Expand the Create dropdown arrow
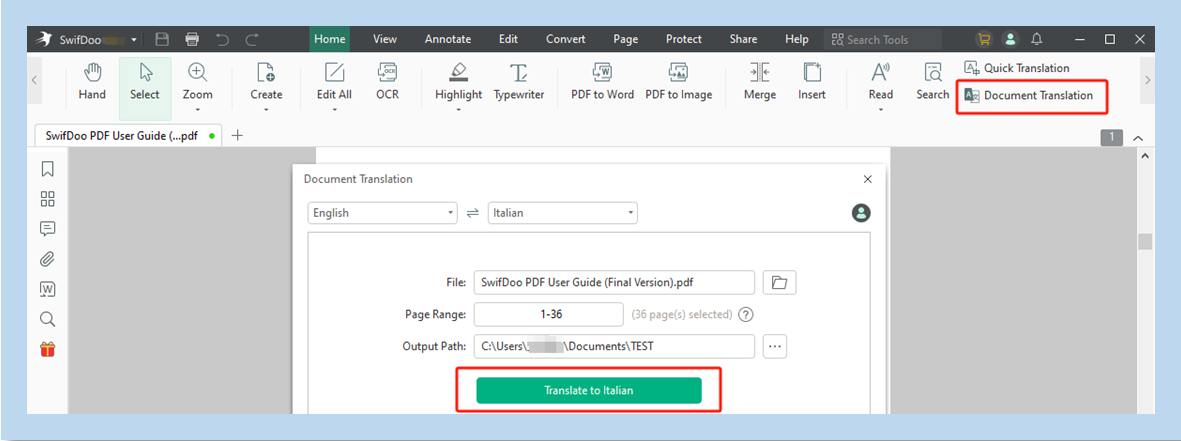1181x441 pixels. pos(267,110)
